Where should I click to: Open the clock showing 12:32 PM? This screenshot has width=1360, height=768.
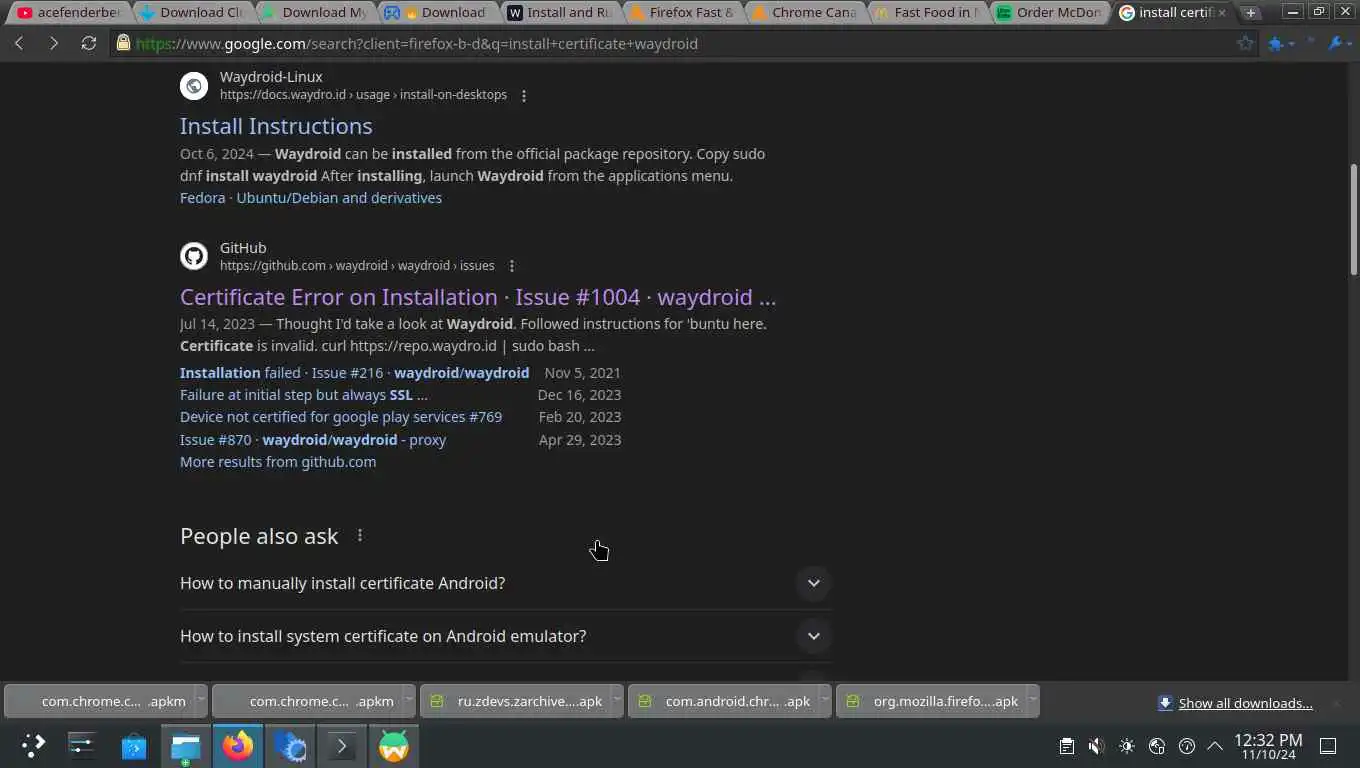pyautogui.click(x=1268, y=746)
